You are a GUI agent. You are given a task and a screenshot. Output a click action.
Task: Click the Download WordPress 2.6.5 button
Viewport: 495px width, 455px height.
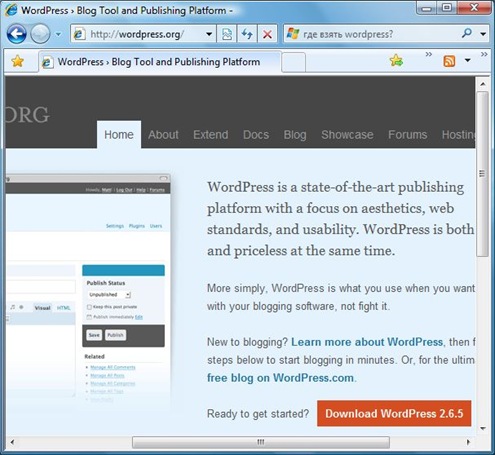pos(394,414)
